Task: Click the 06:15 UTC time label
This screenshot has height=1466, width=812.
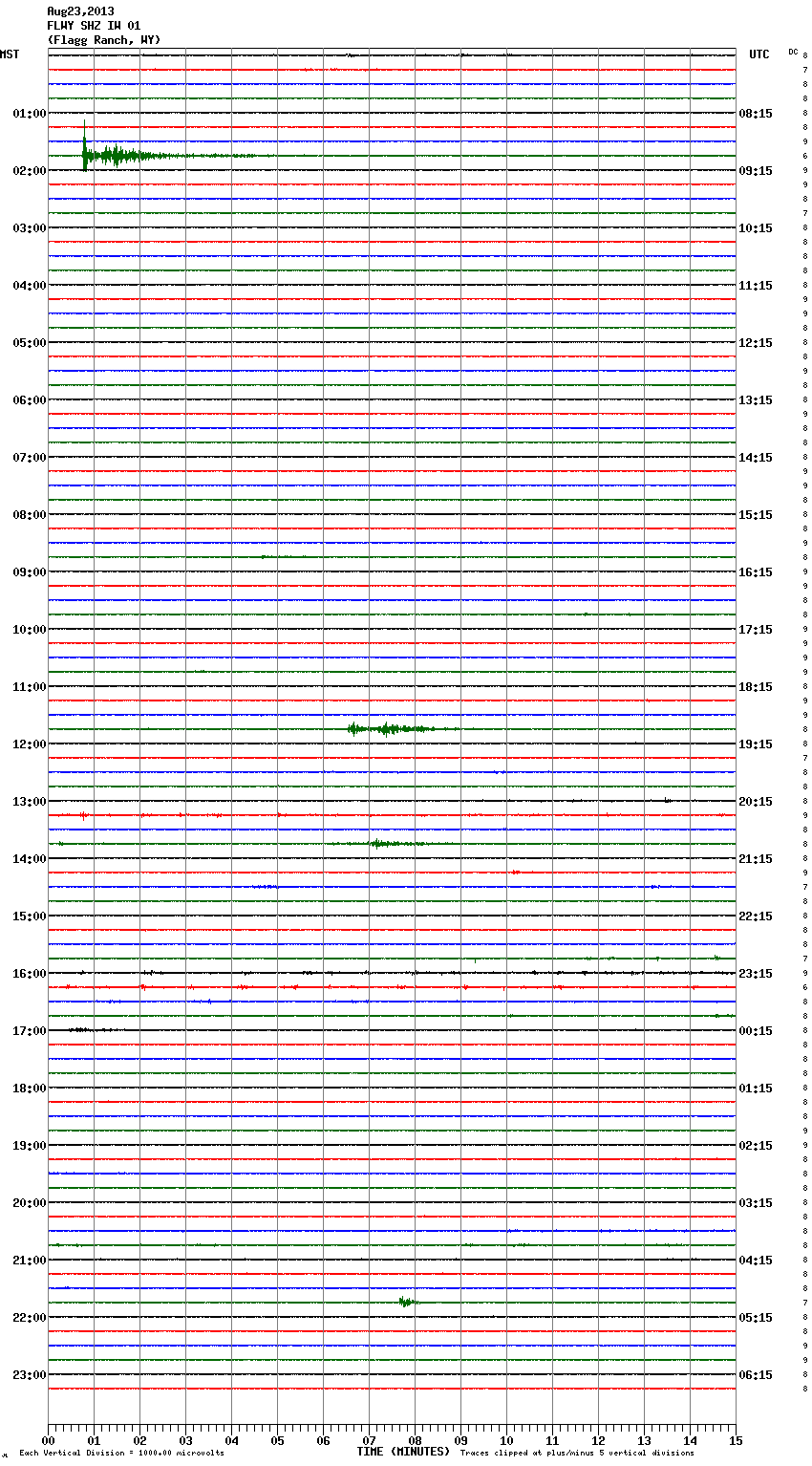Action: pyautogui.click(x=756, y=1375)
